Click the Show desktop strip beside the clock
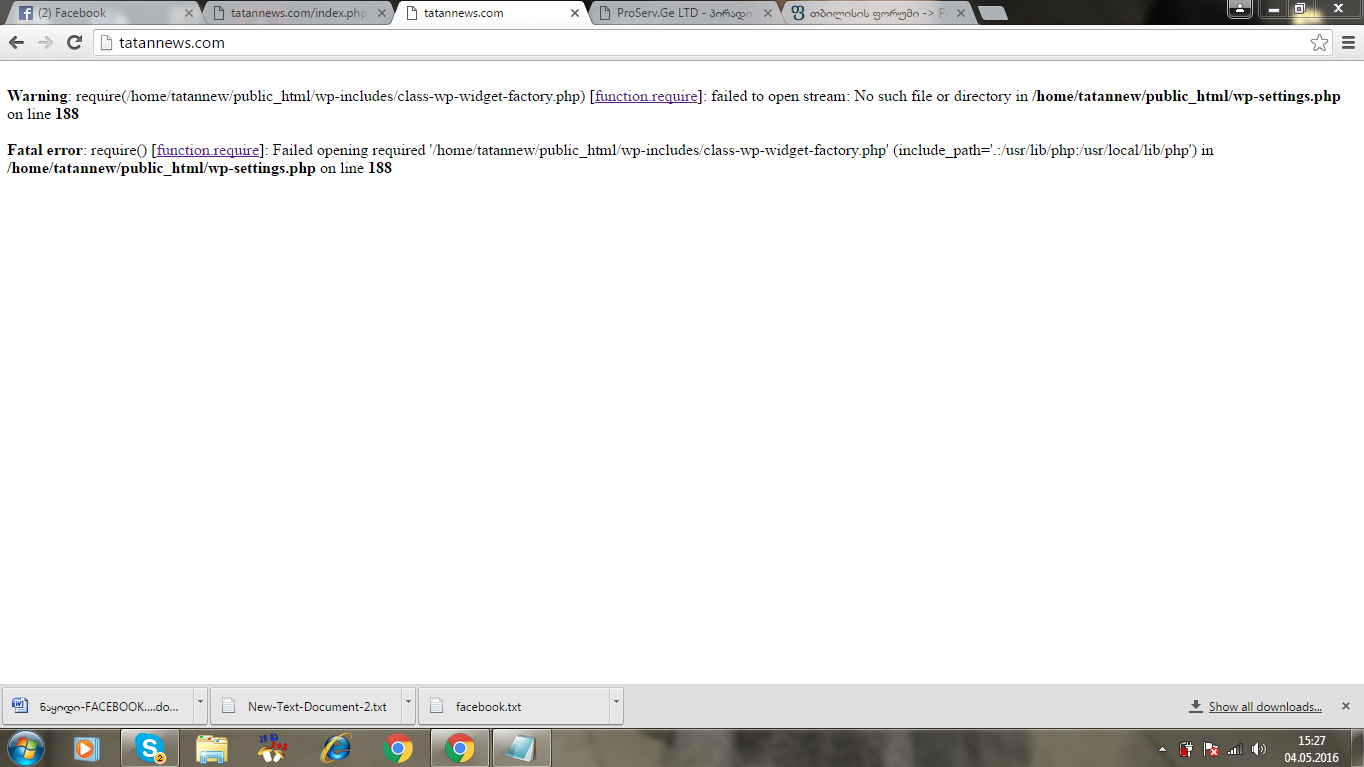This screenshot has width=1364, height=767. click(x=1357, y=749)
